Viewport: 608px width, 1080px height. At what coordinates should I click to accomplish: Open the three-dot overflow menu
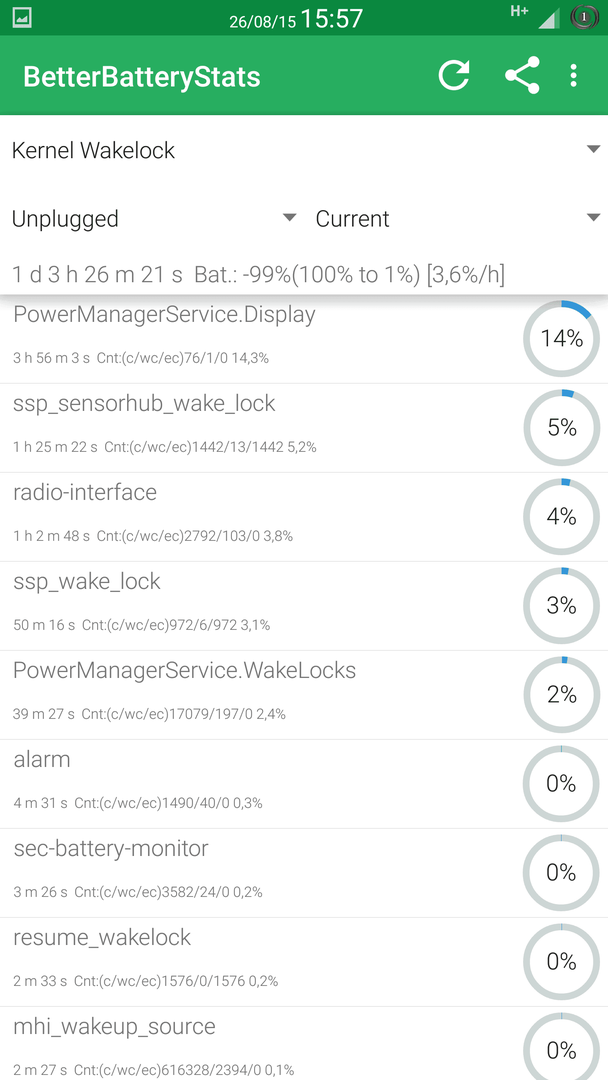(x=573, y=76)
